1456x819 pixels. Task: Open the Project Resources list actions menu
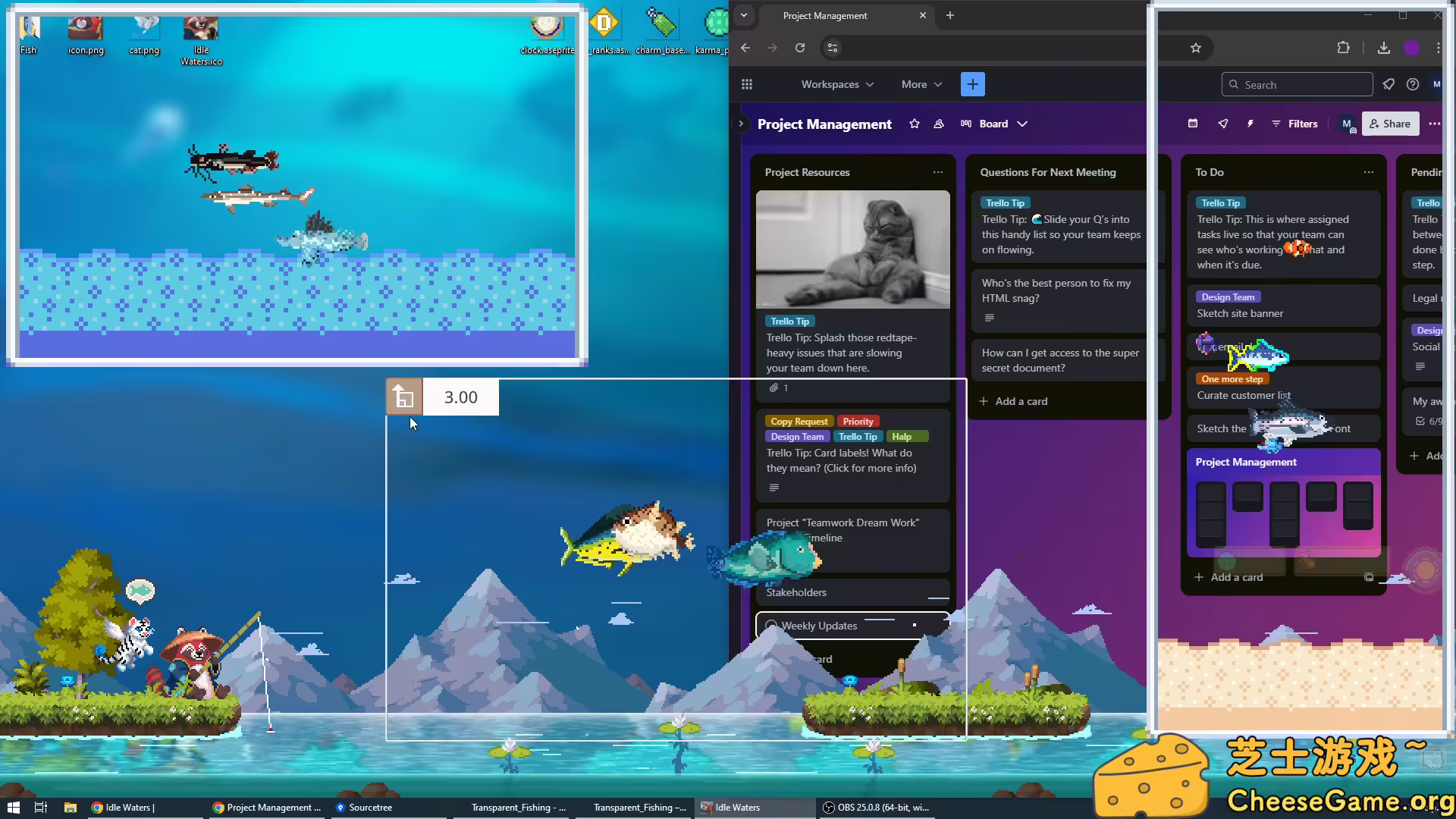(938, 172)
